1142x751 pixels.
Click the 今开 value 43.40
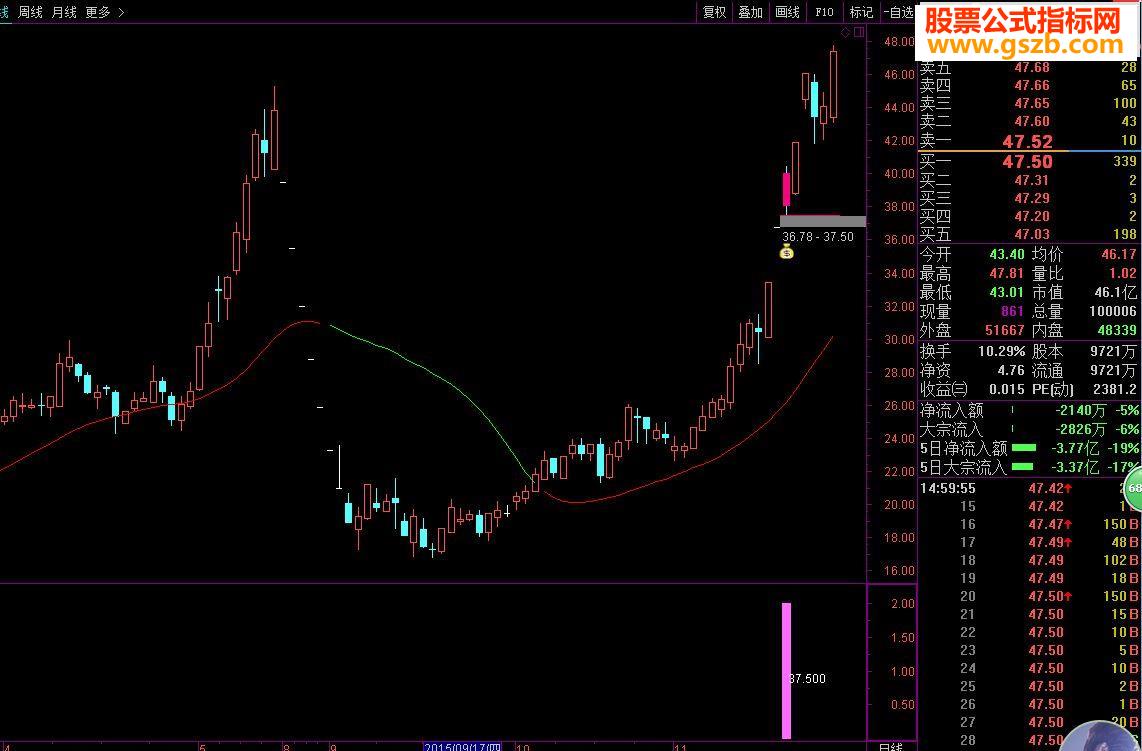(x=1007, y=254)
